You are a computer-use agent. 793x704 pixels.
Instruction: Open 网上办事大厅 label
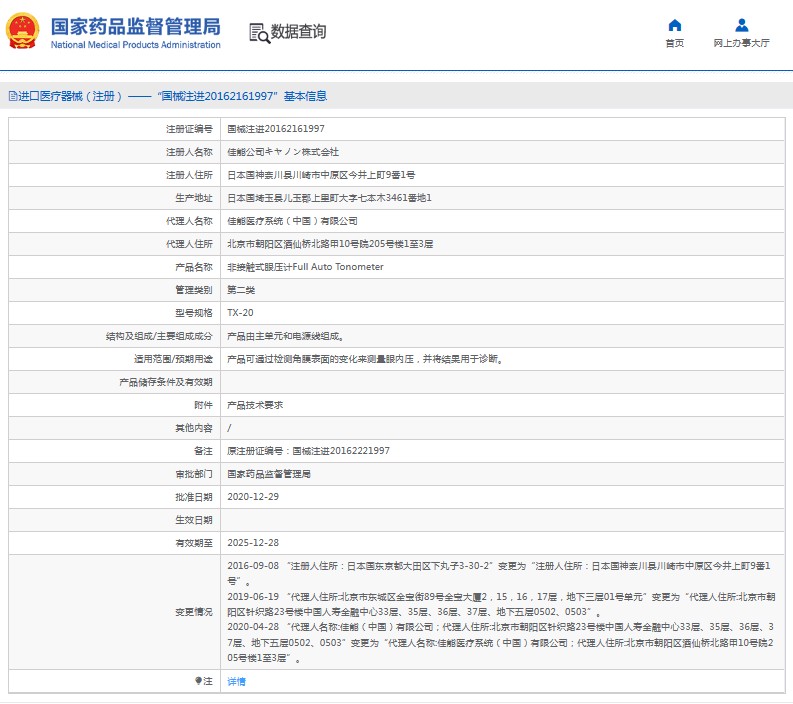(741, 43)
